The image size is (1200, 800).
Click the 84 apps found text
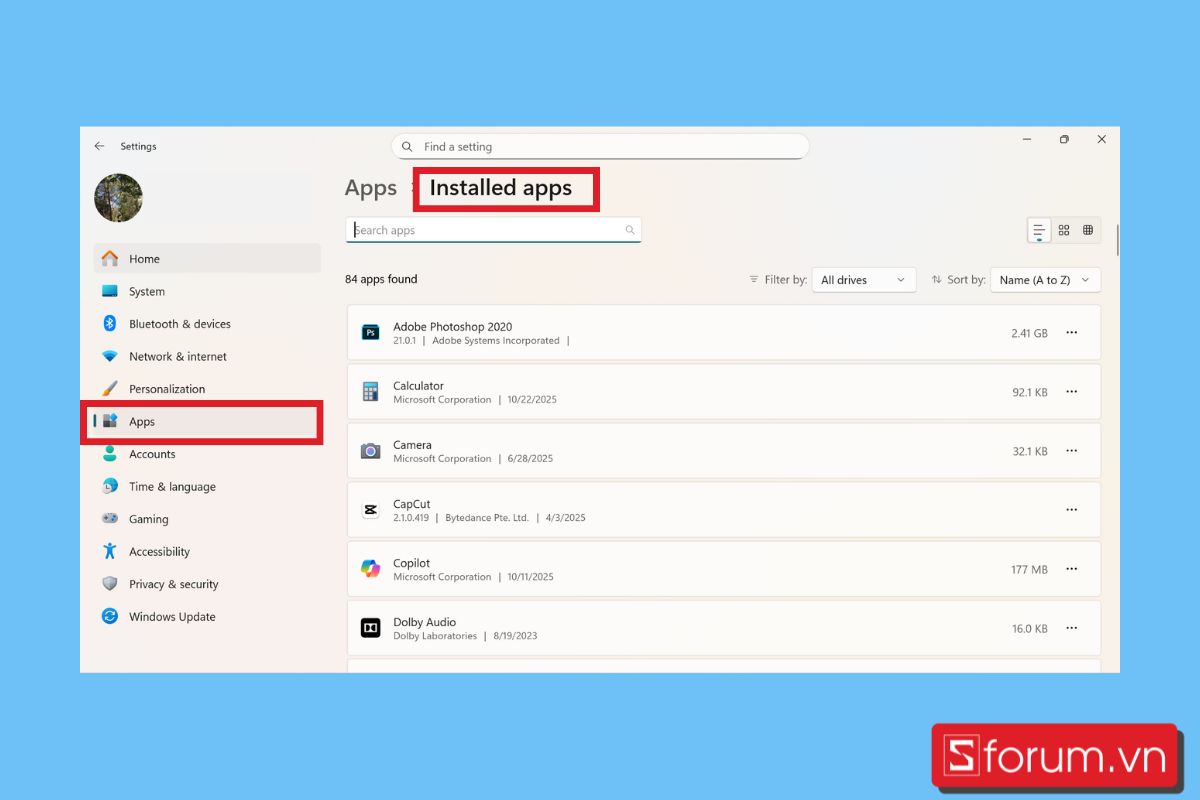tap(381, 279)
